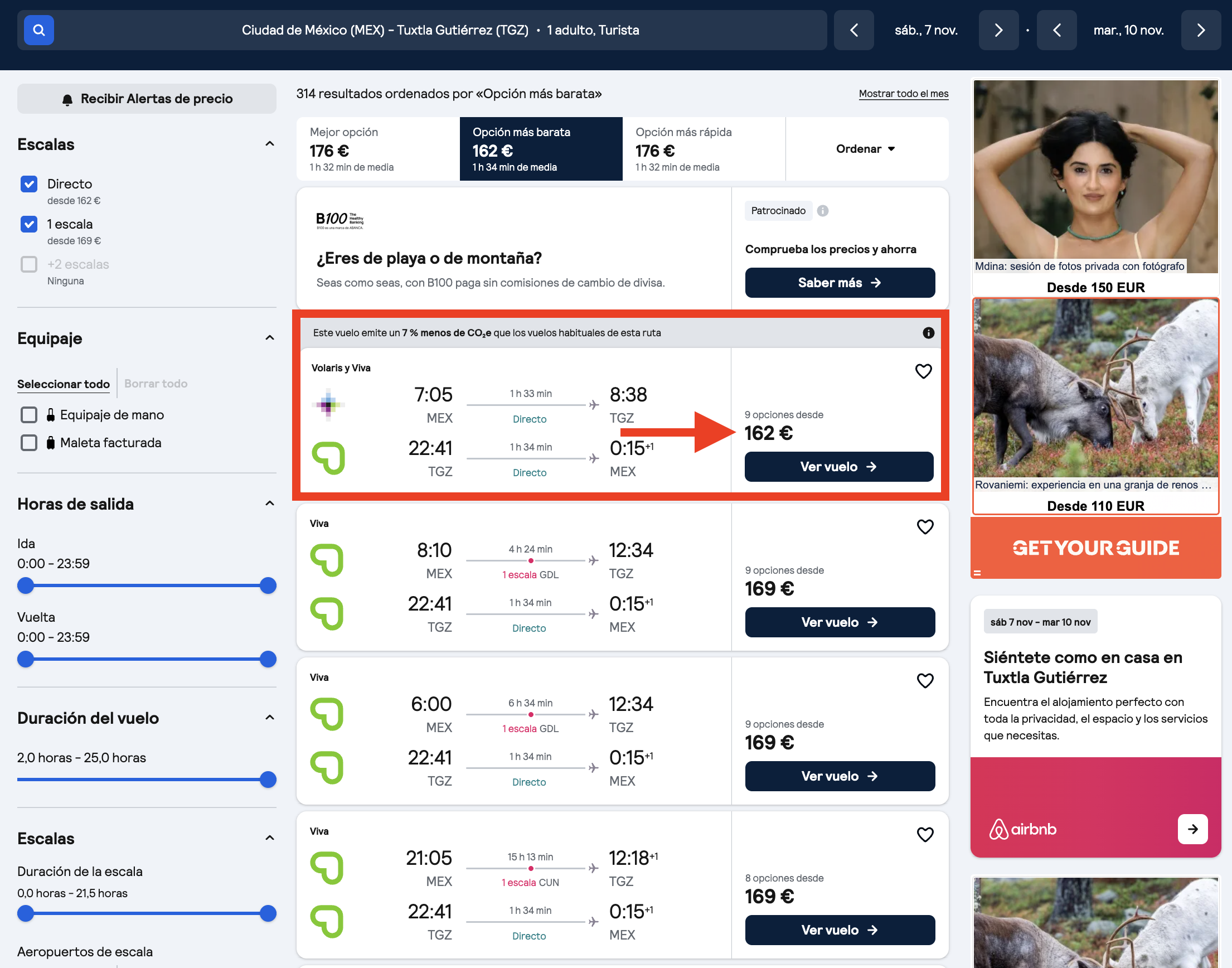
Task: Click the Vuelta left slider handle
Action: (26, 659)
